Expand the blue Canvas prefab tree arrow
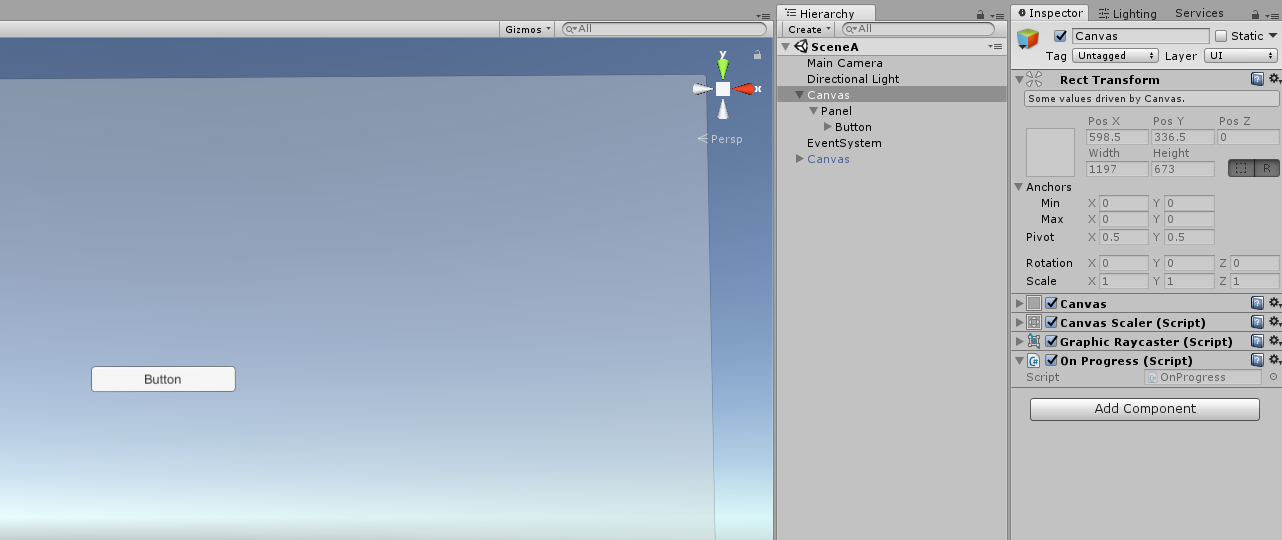The width and height of the screenshot is (1282, 540). coord(799,159)
